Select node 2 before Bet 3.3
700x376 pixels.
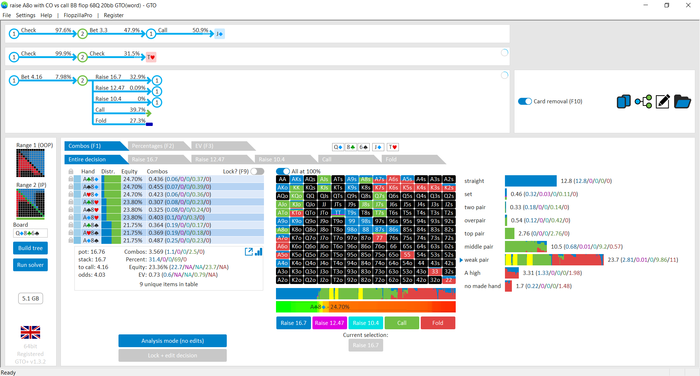tap(83, 34)
